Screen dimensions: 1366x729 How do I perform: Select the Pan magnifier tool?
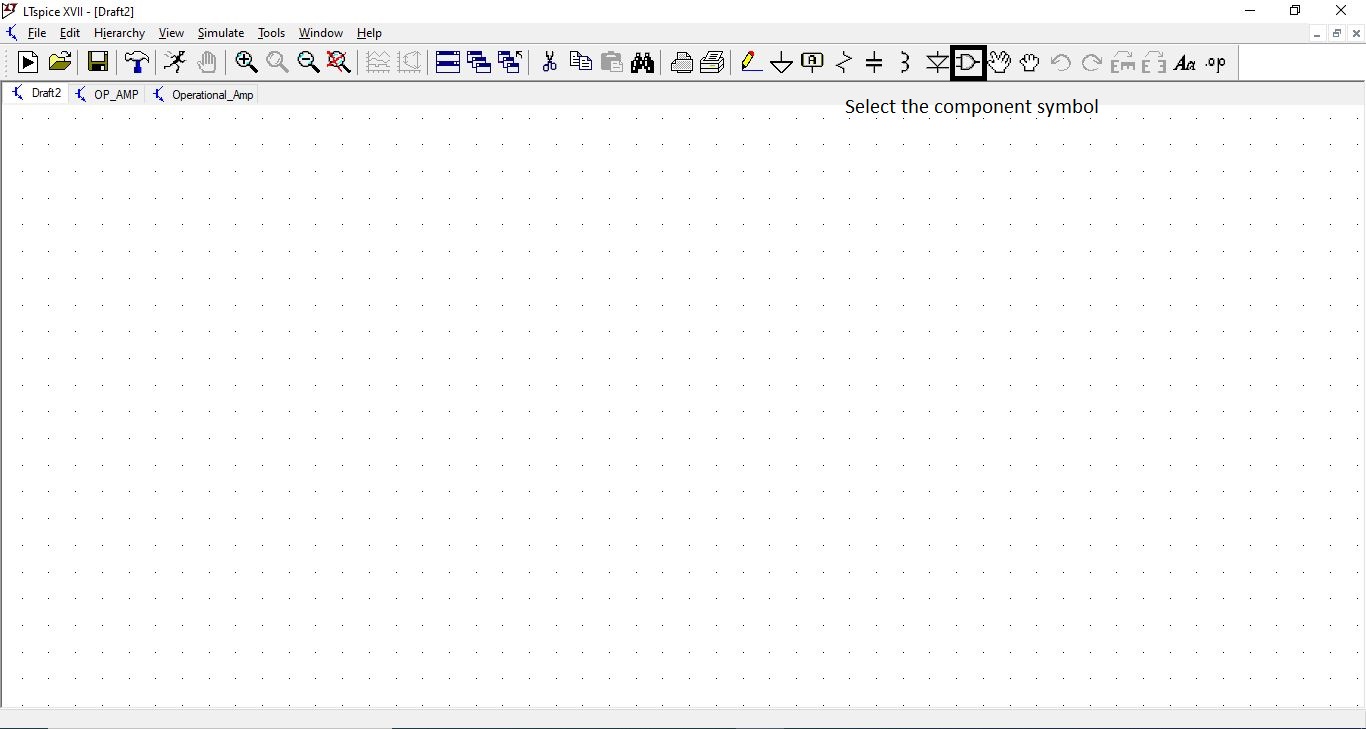(277, 63)
